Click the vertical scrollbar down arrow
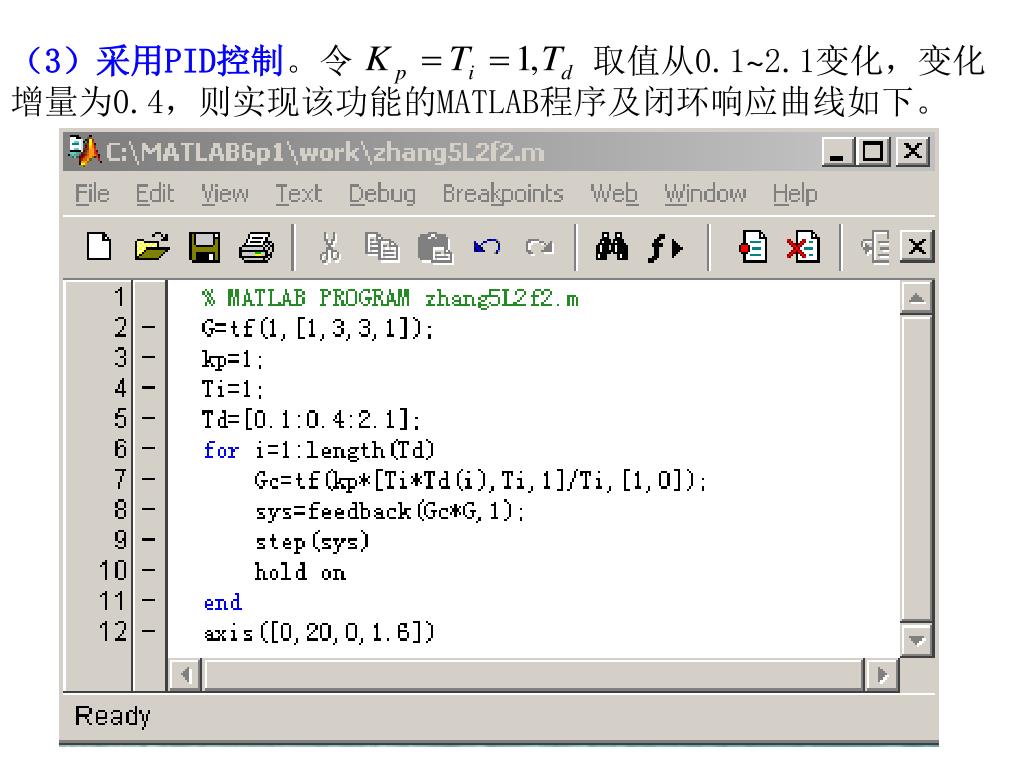This screenshot has width=1024, height=768. (916, 639)
